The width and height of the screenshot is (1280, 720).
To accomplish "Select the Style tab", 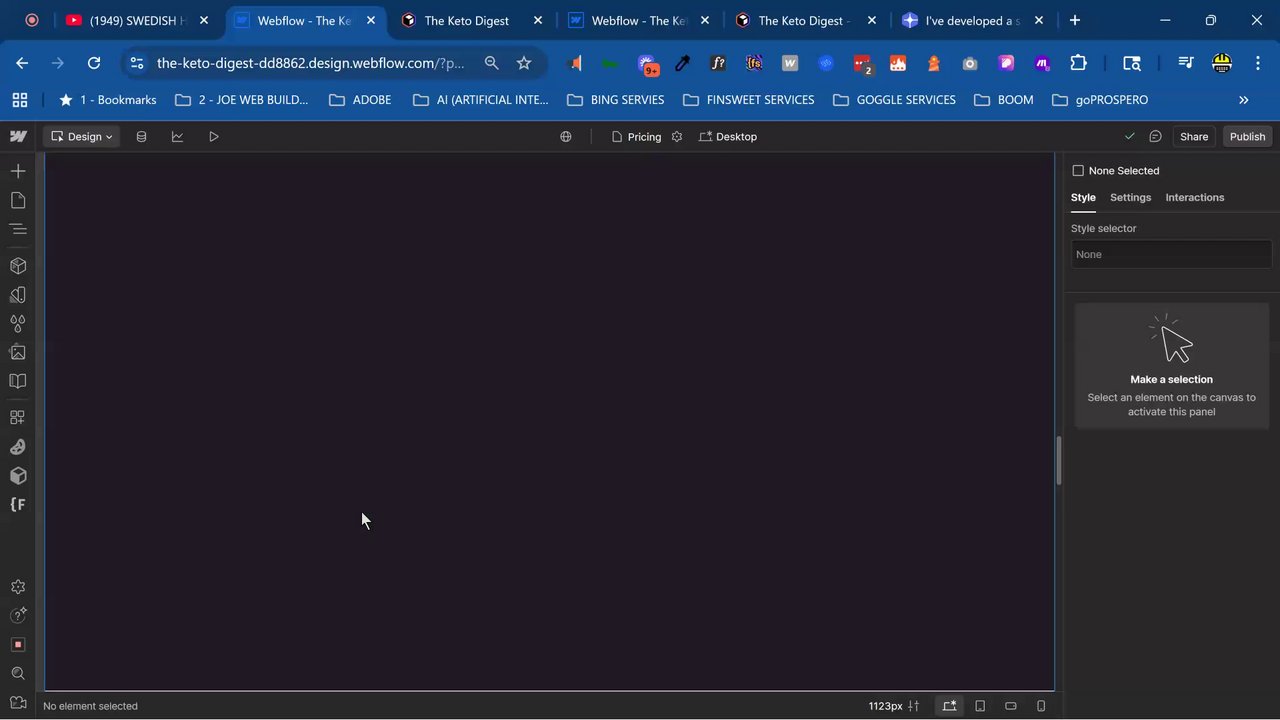I will tap(1083, 197).
